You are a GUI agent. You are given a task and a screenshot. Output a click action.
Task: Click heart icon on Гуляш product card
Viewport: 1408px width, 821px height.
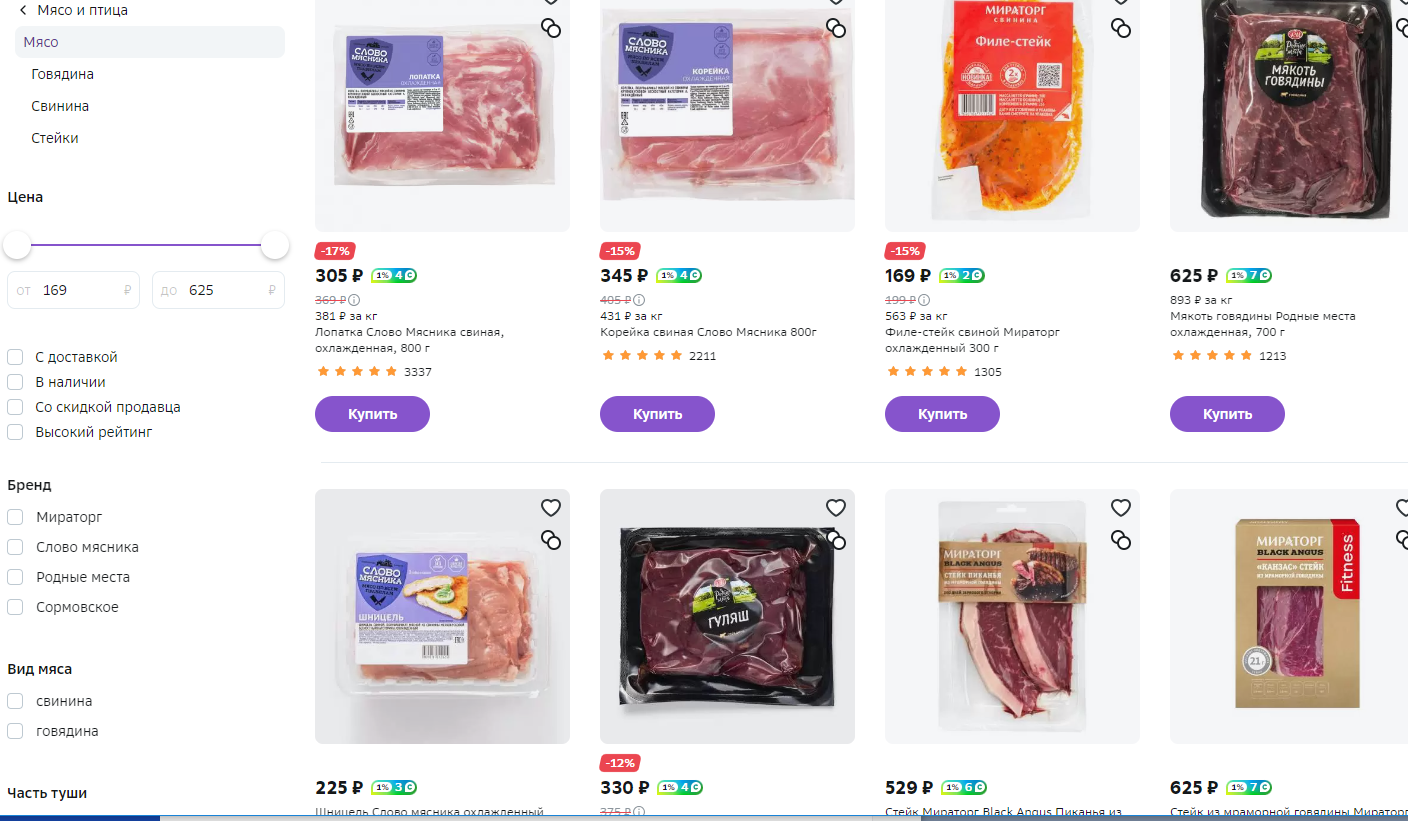tap(836, 508)
